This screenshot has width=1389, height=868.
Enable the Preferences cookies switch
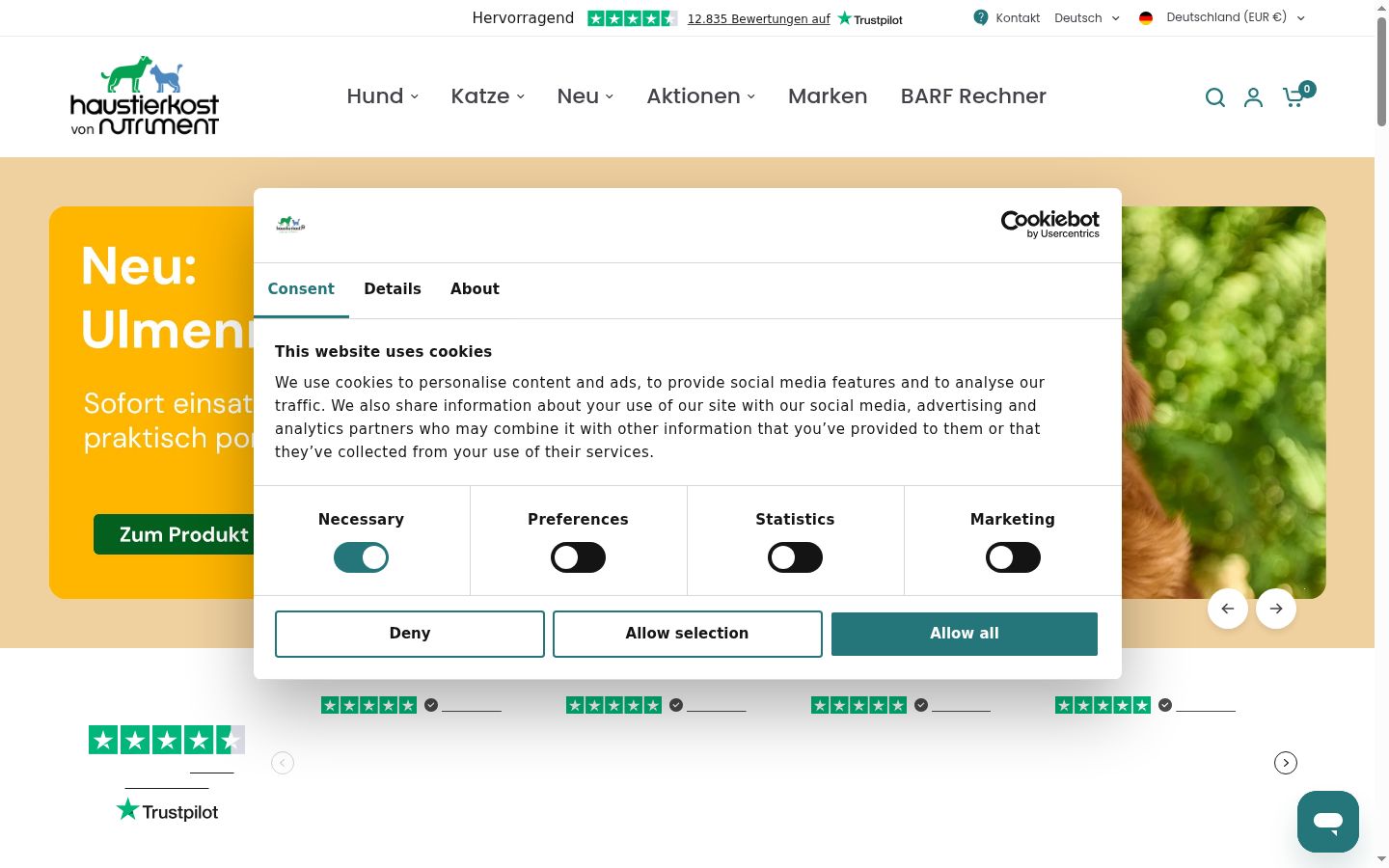(578, 557)
